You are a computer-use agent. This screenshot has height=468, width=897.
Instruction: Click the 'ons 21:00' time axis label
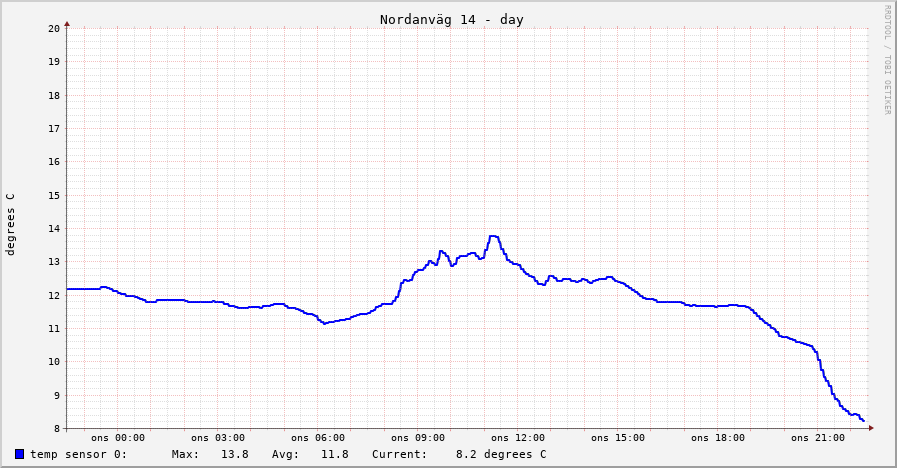(818, 438)
